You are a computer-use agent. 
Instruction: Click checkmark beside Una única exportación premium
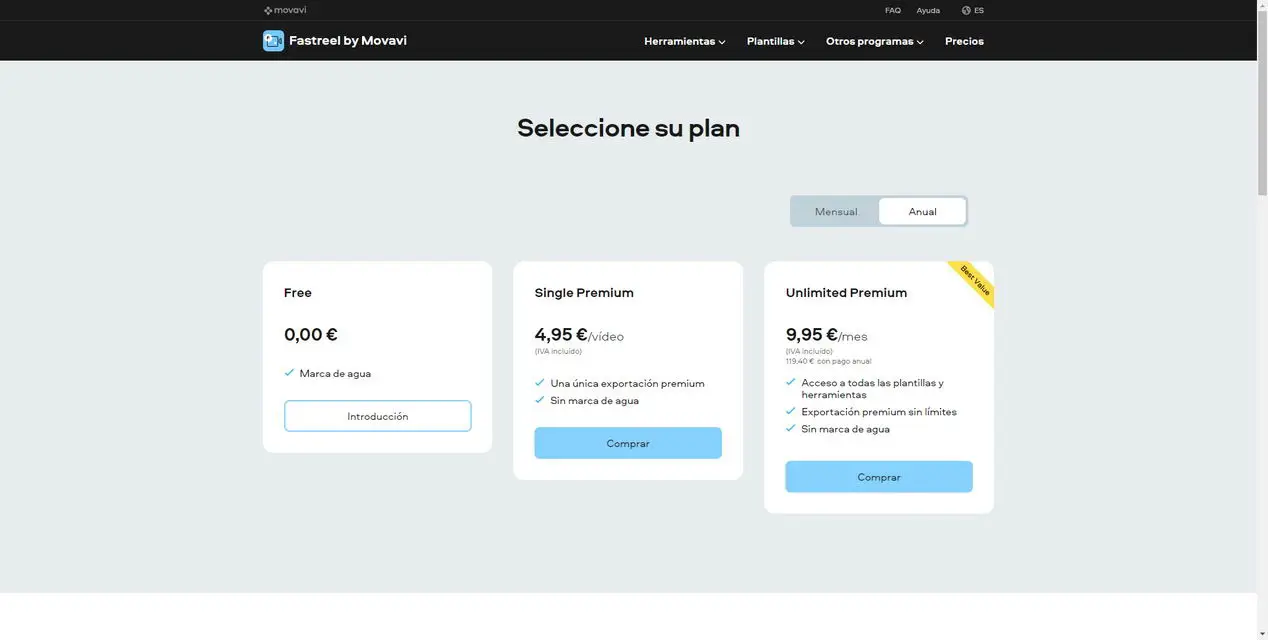540,383
